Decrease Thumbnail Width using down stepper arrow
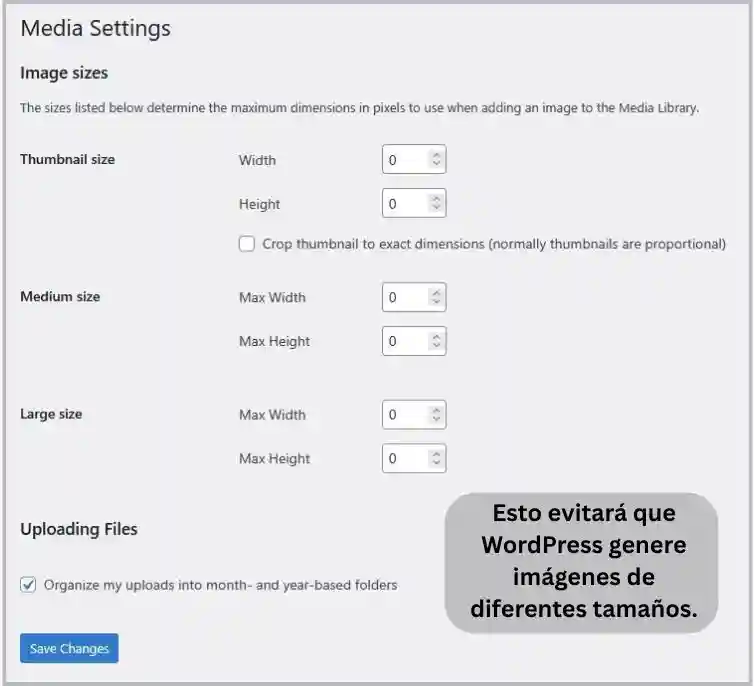 coord(436,163)
